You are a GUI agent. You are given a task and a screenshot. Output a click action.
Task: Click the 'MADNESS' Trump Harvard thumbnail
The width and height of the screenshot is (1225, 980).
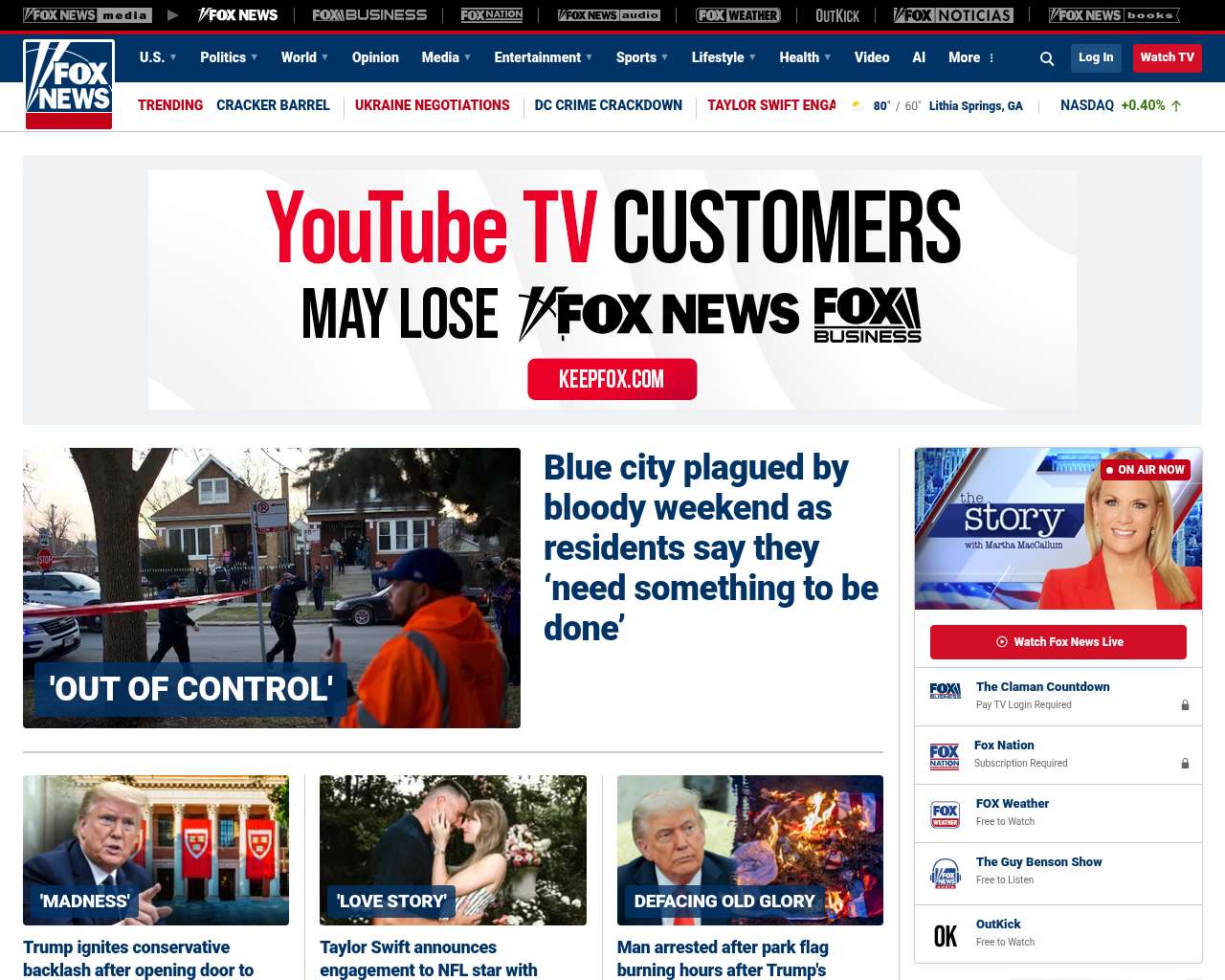pyautogui.click(x=156, y=850)
